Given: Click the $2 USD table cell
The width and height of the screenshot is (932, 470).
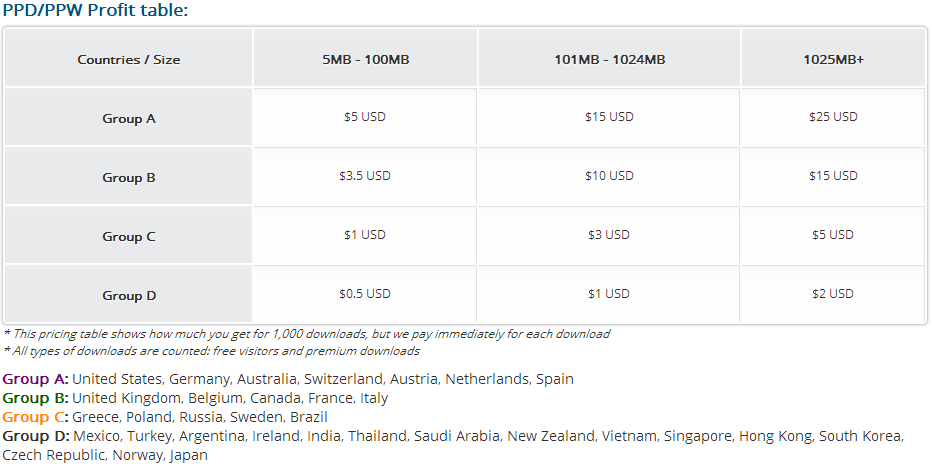Looking at the screenshot, I should pyautogui.click(x=833, y=294).
